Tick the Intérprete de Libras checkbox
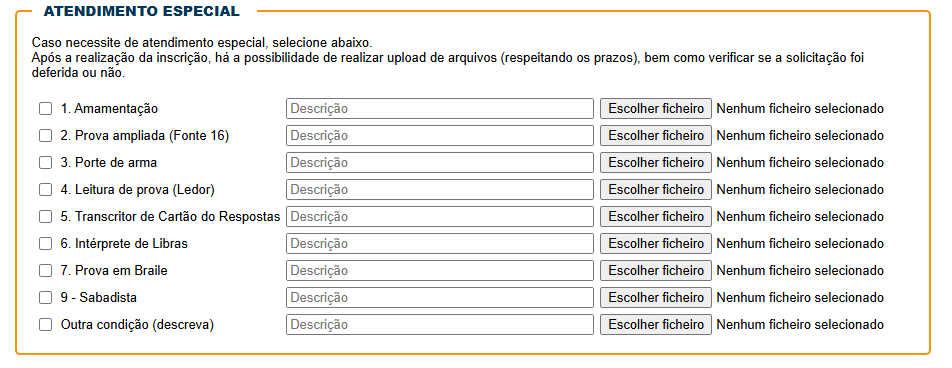Viewport: 952px width, 368px height. [46, 244]
